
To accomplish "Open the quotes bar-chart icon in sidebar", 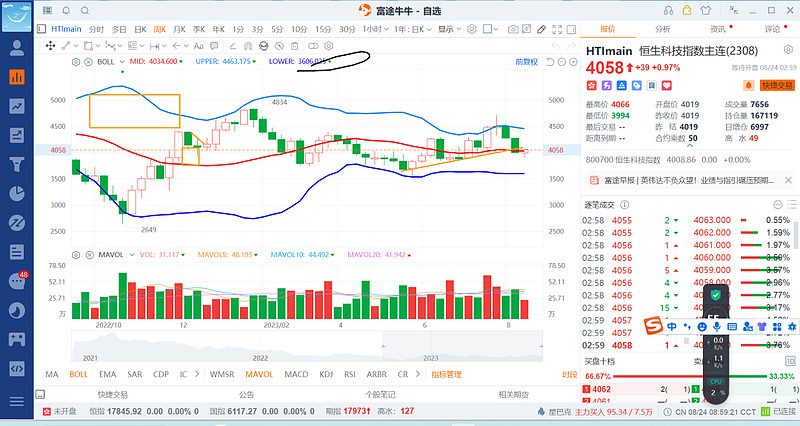I will [x=17, y=77].
